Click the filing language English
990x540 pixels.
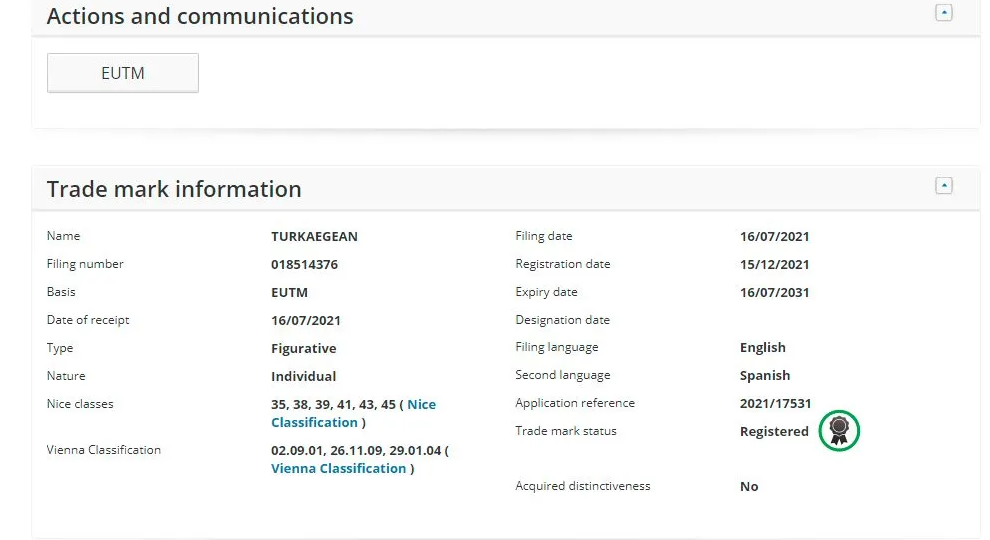(763, 347)
